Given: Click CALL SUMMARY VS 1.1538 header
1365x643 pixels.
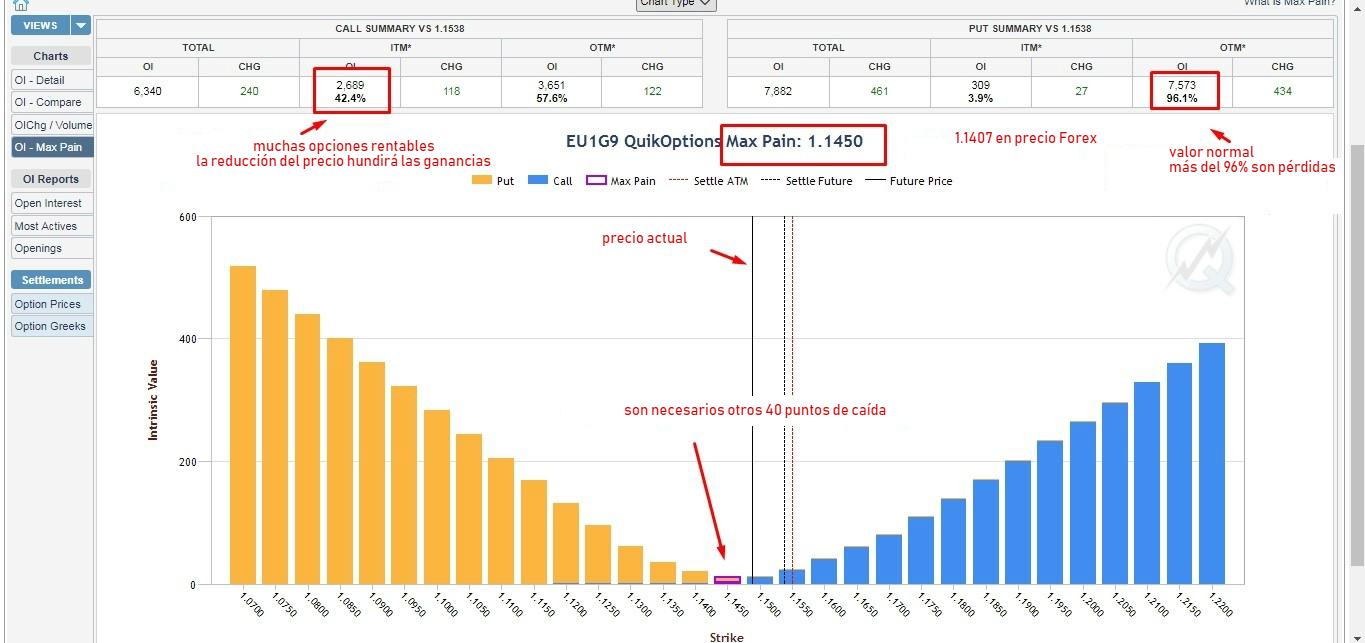Looking at the screenshot, I should tap(400, 29).
